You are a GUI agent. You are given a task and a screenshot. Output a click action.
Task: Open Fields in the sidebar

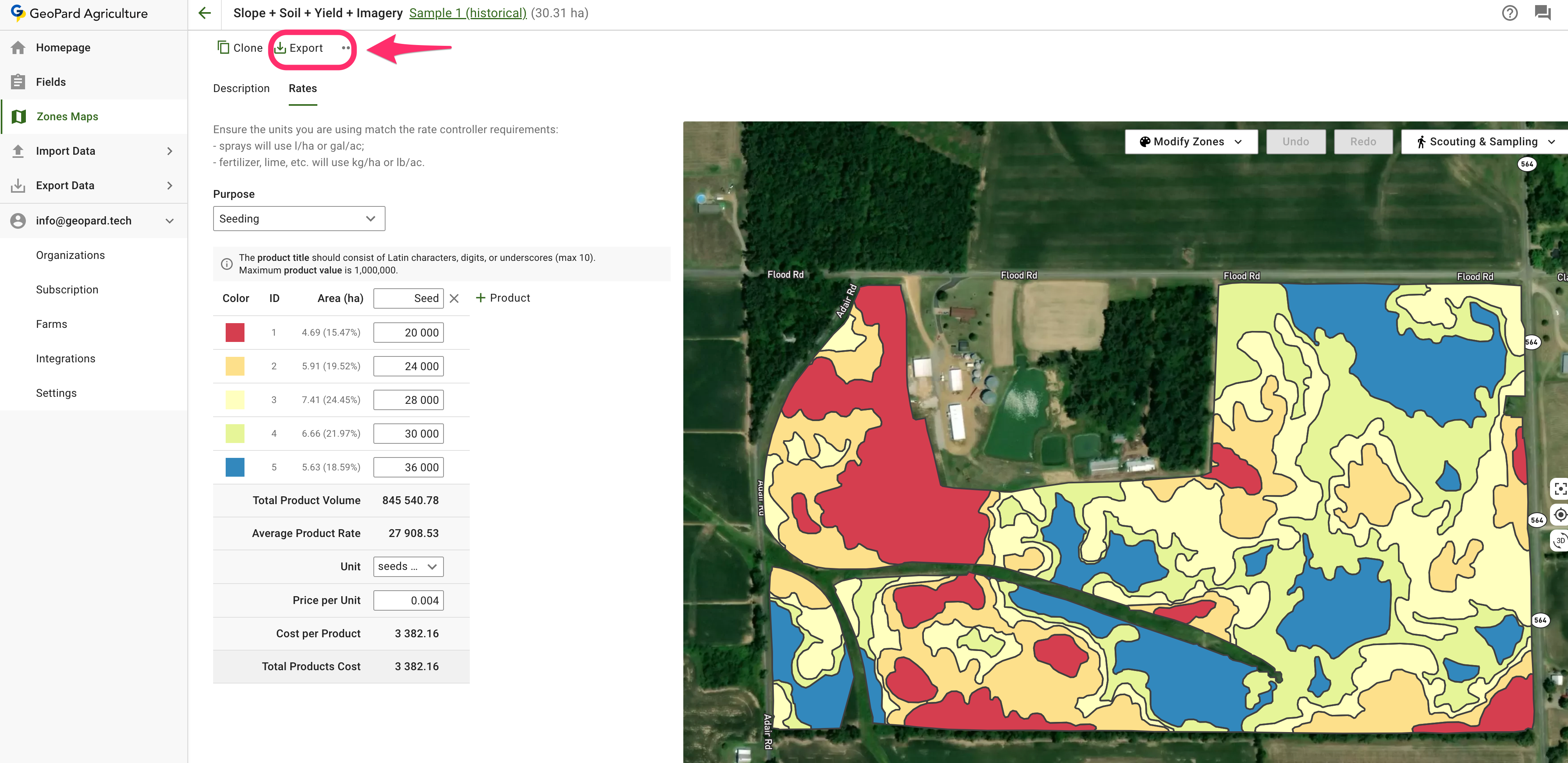coord(51,81)
